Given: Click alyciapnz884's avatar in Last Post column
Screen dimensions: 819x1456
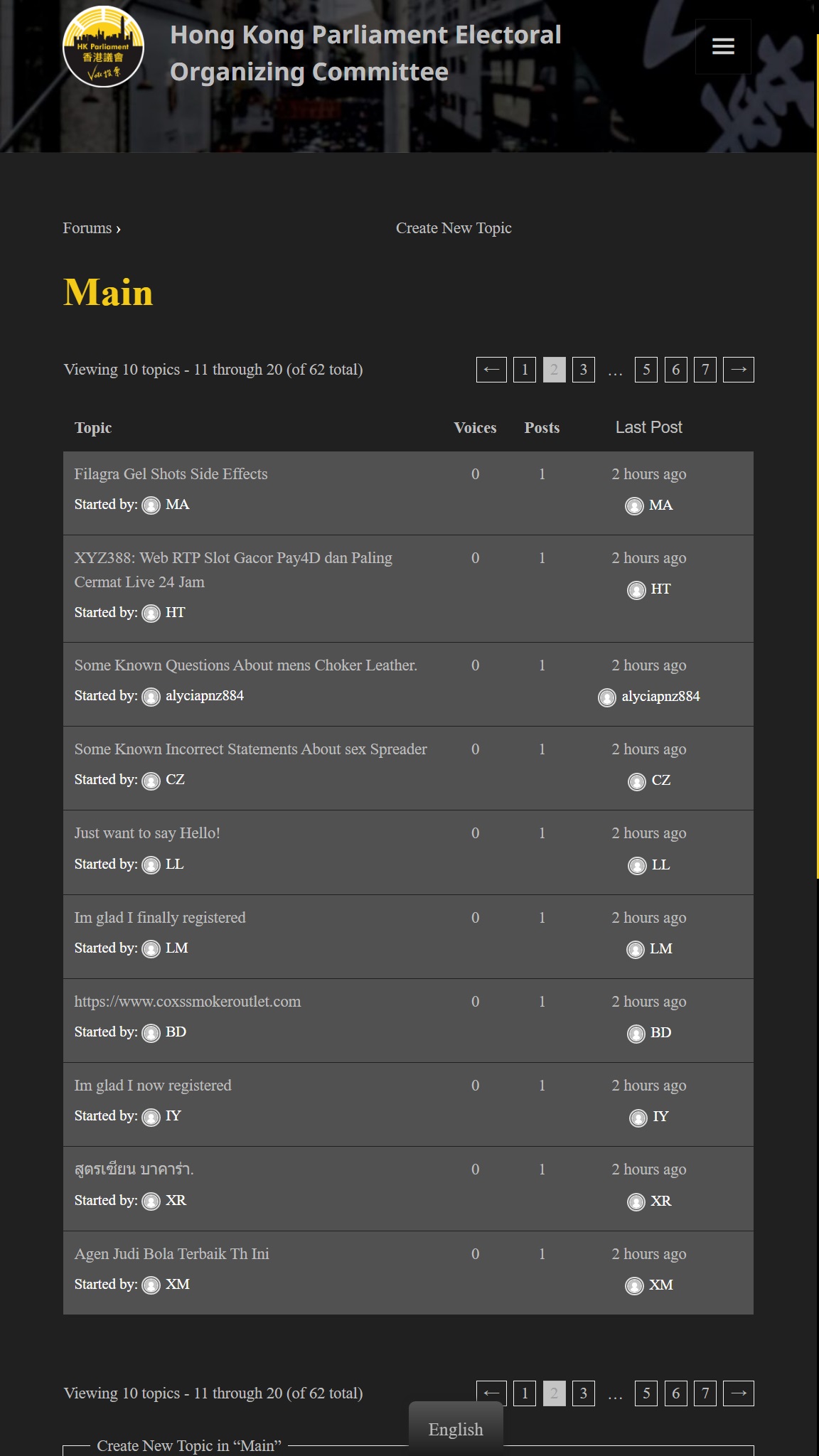Looking at the screenshot, I should pos(607,697).
